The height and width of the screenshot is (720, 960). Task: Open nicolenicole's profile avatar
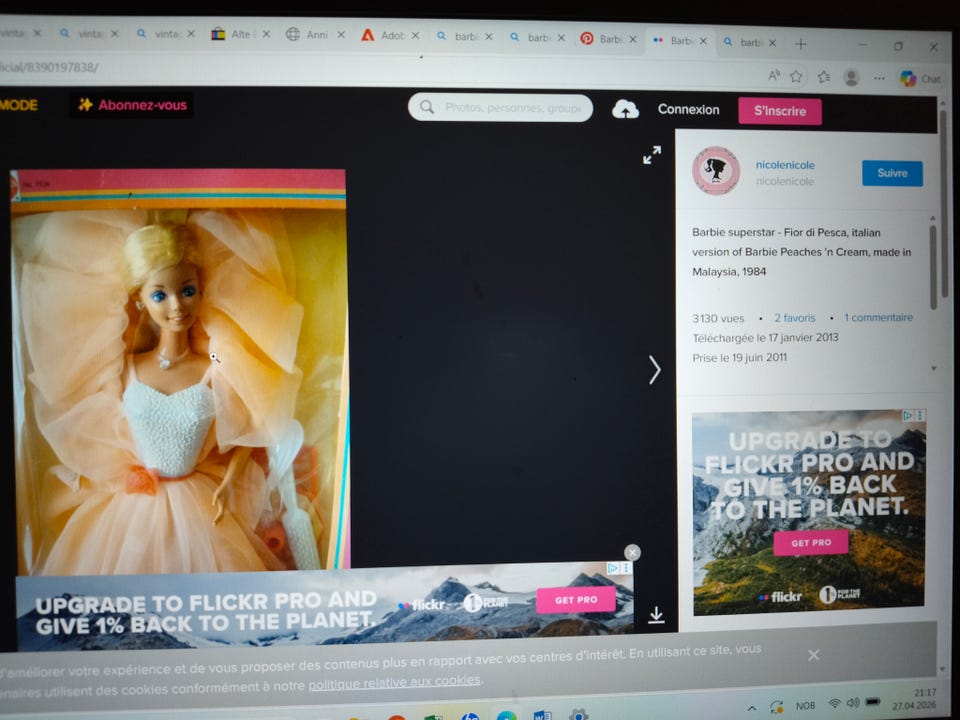[x=716, y=171]
